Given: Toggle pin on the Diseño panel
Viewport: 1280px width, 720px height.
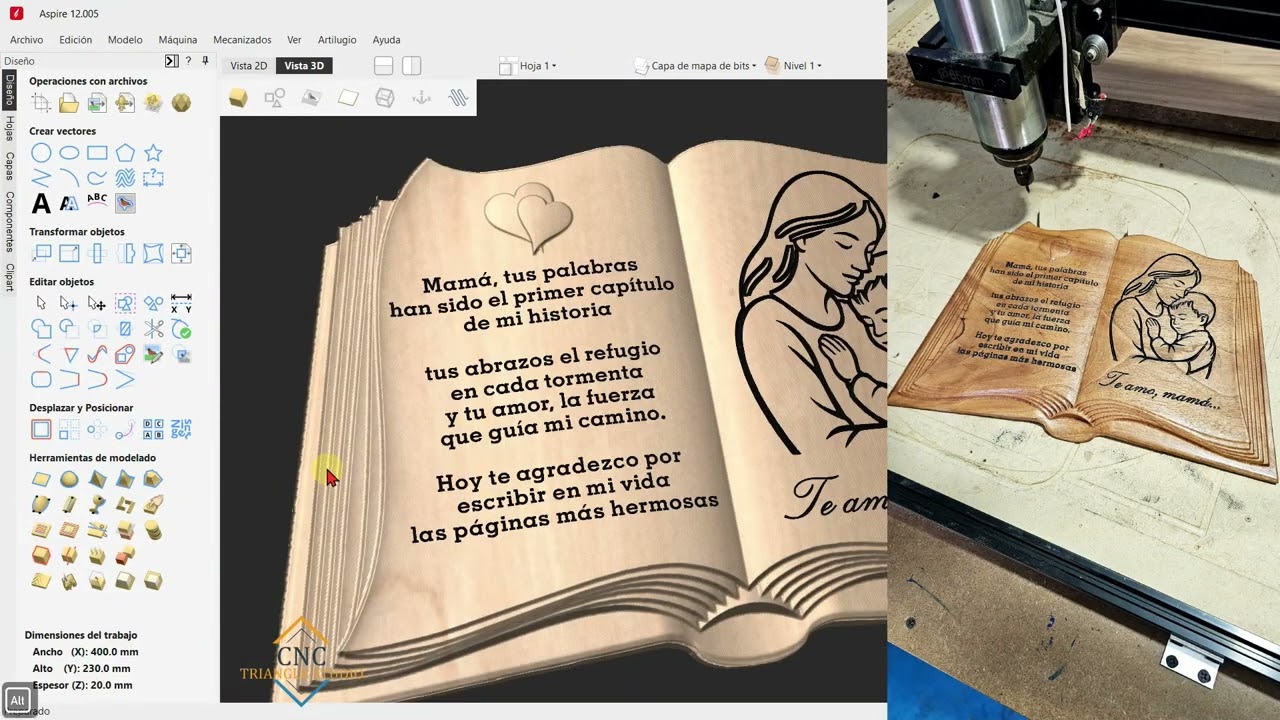Looking at the screenshot, I should (205, 61).
